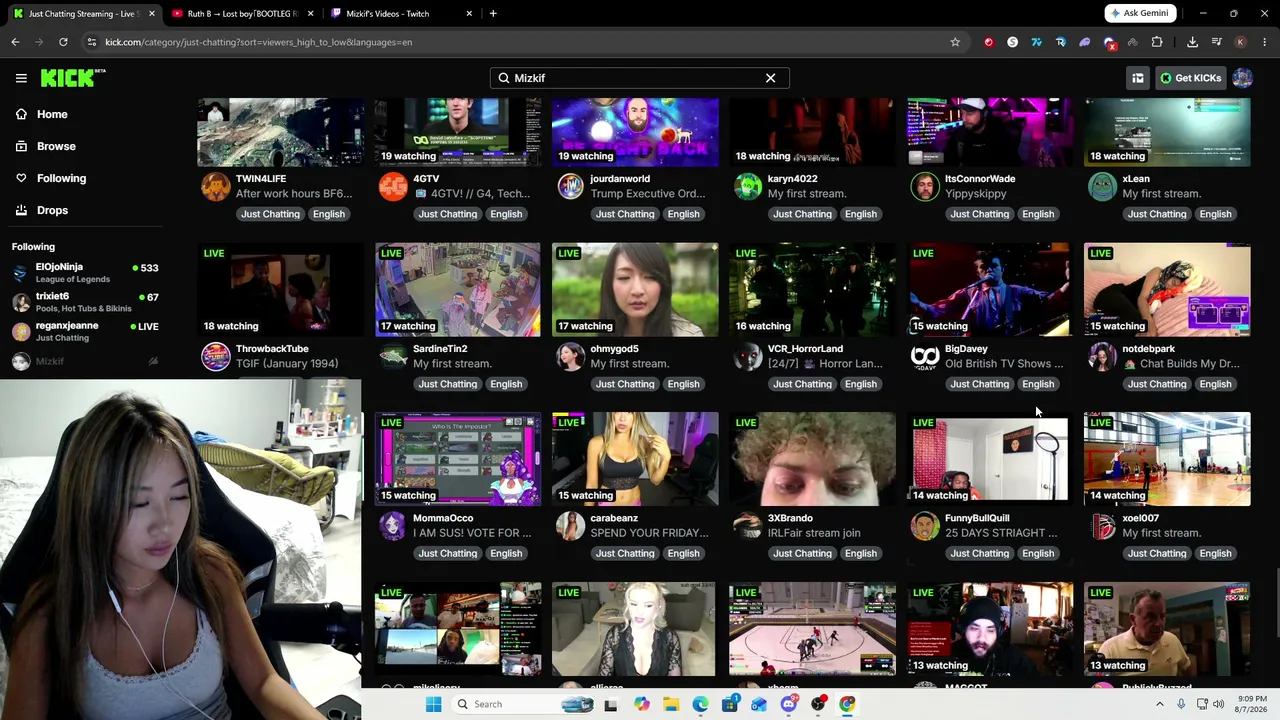Open the media controls toolbar icon

tap(1216, 42)
